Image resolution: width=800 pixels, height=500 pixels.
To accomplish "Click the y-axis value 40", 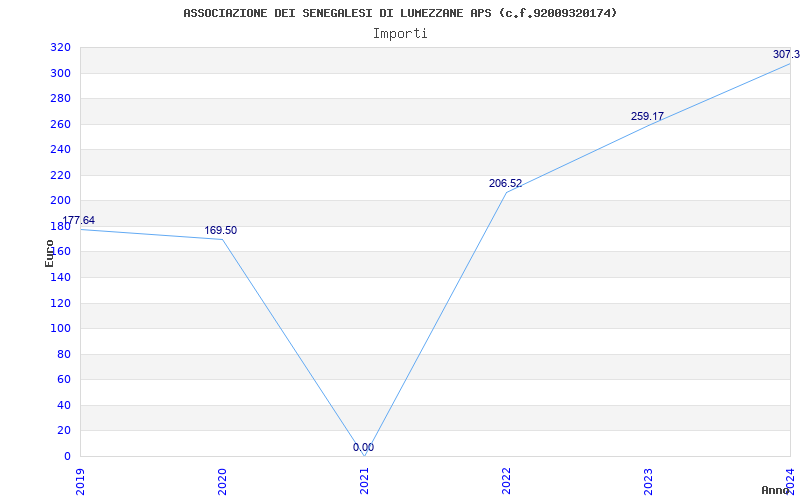I will pyautogui.click(x=64, y=405).
